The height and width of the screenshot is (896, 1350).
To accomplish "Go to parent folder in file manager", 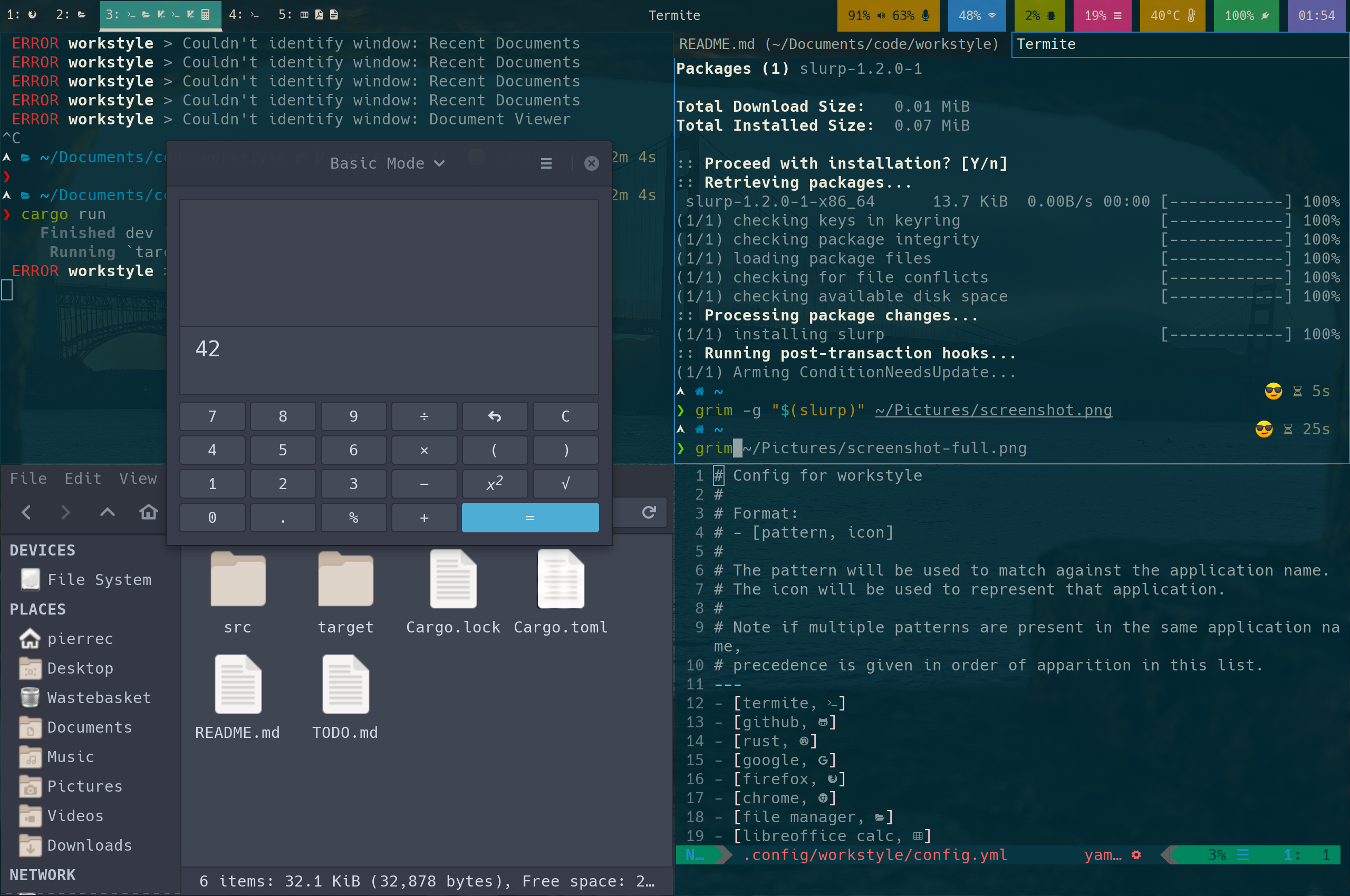I will coord(108,512).
